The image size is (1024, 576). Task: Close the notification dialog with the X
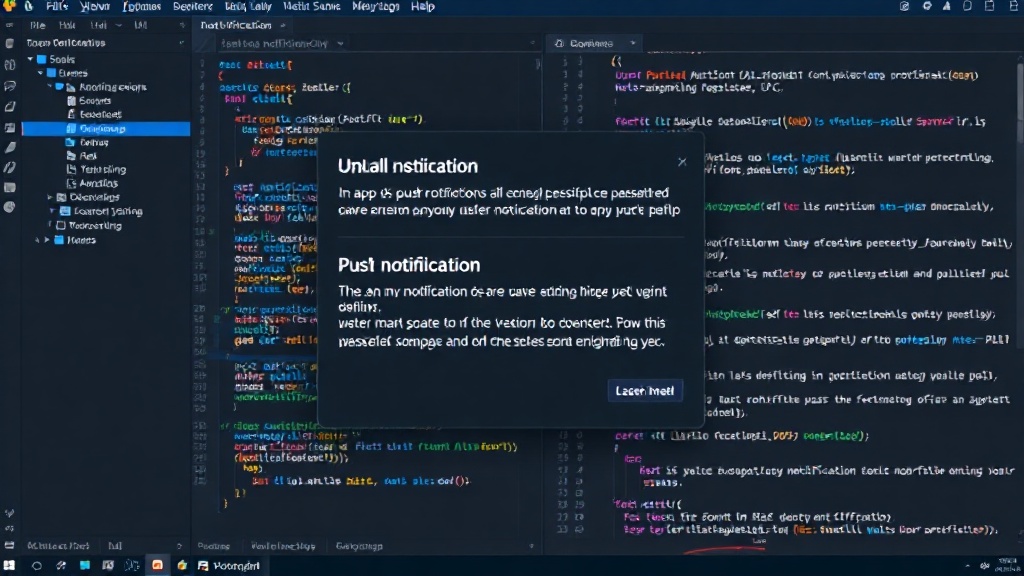tap(682, 162)
